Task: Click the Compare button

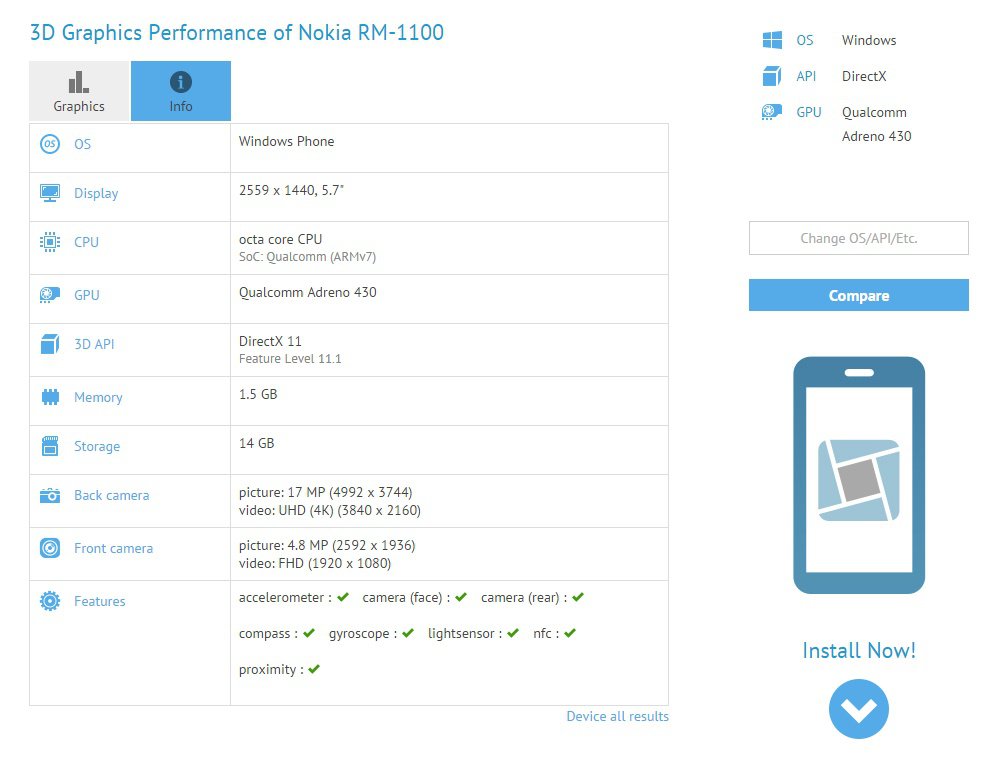Action: click(x=859, y=295)
